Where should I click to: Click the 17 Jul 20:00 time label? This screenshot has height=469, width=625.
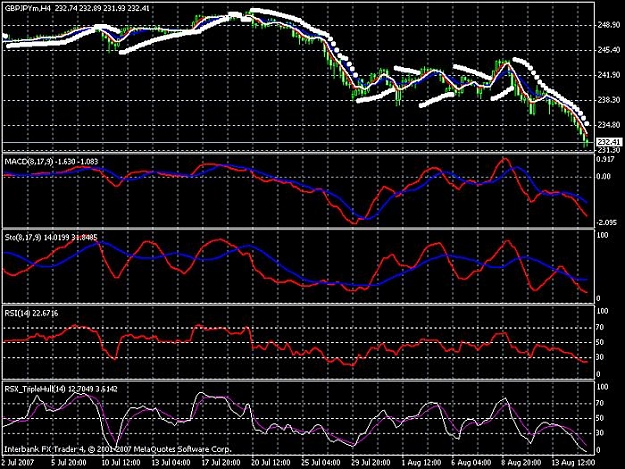point(221,463)
